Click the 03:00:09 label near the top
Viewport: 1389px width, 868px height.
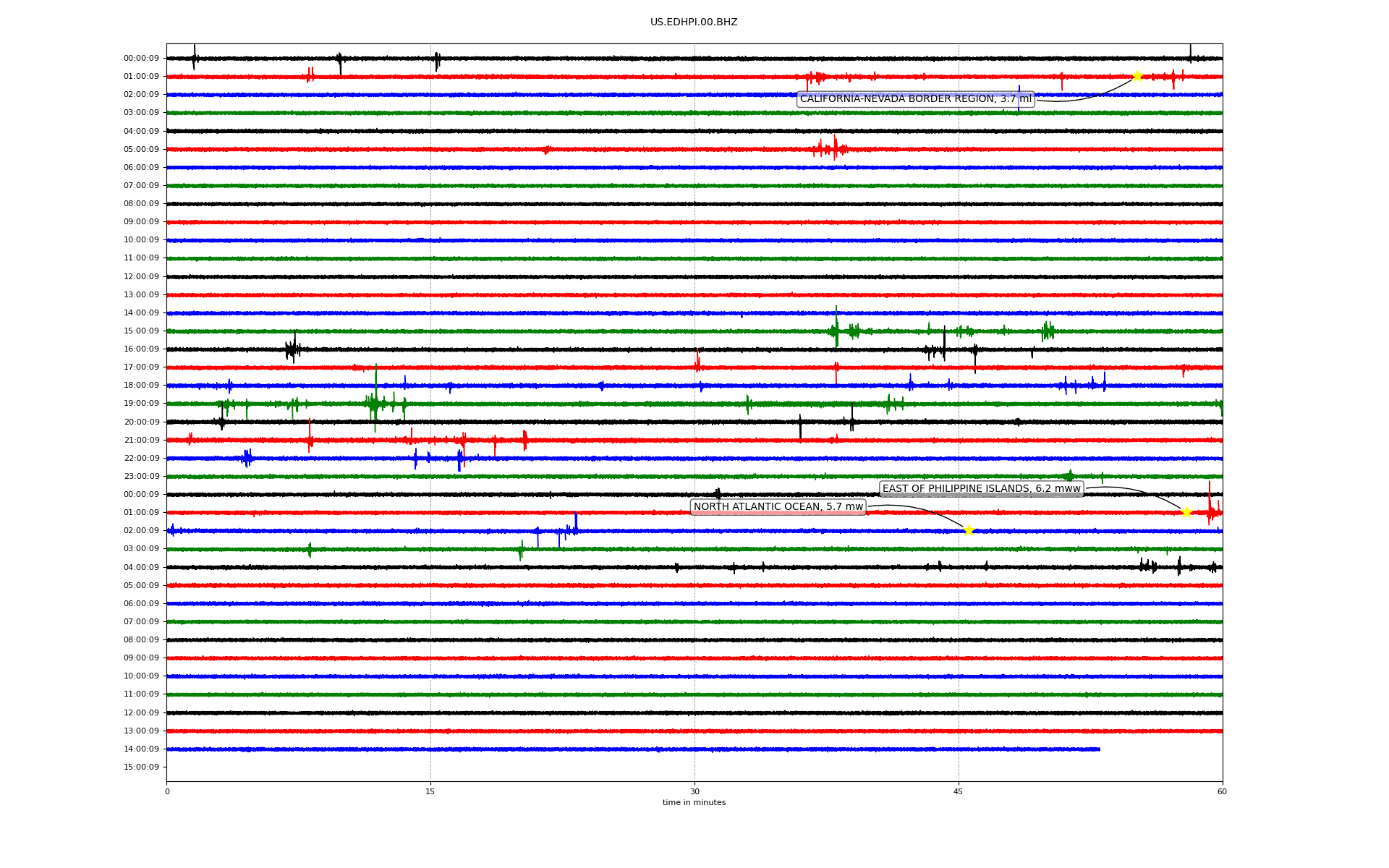point(141,113)
